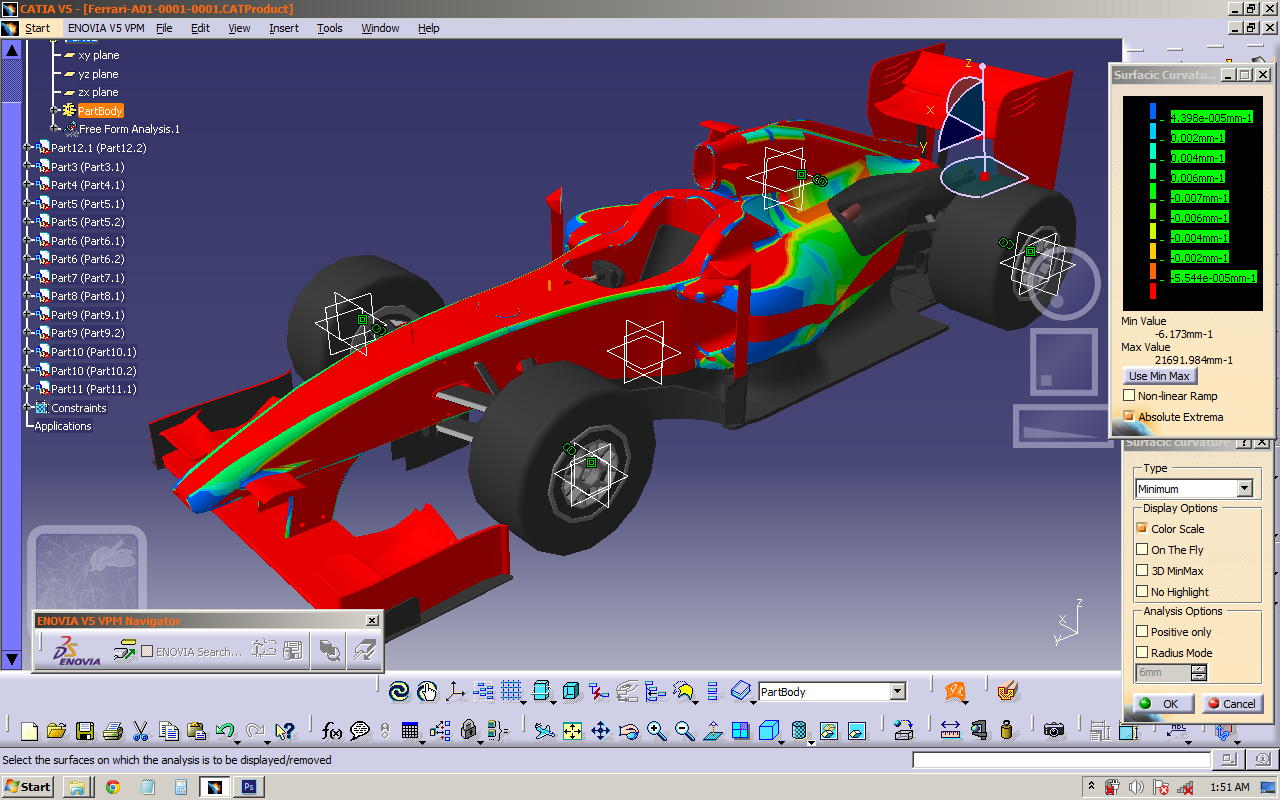Click the radius value spinner arrows
Image resolution: width=1280 pixels, height=800 pixels.
pyautogui.click(x=1199, y=673)
